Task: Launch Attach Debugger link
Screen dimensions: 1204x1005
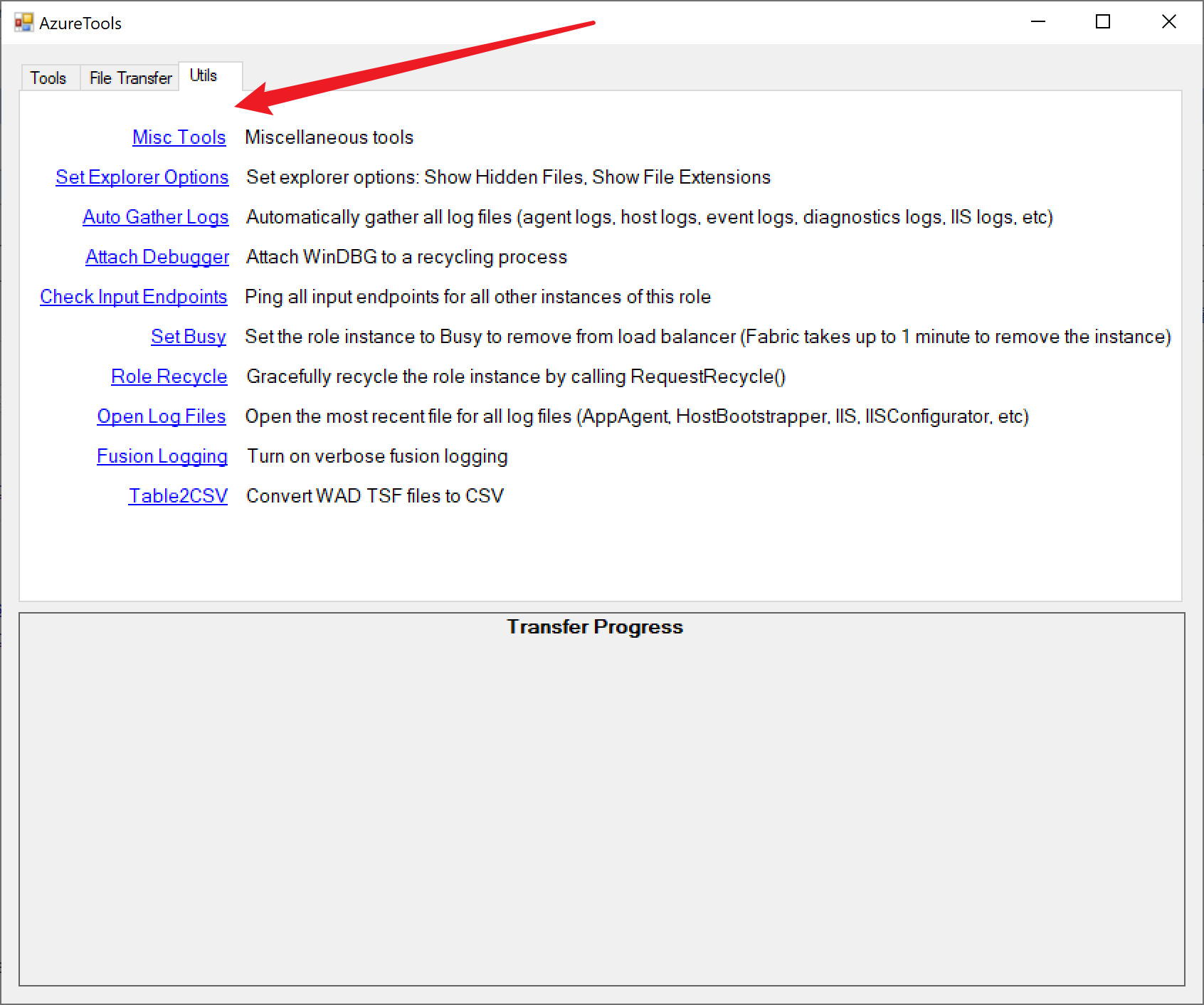Action: coord(157,257)
